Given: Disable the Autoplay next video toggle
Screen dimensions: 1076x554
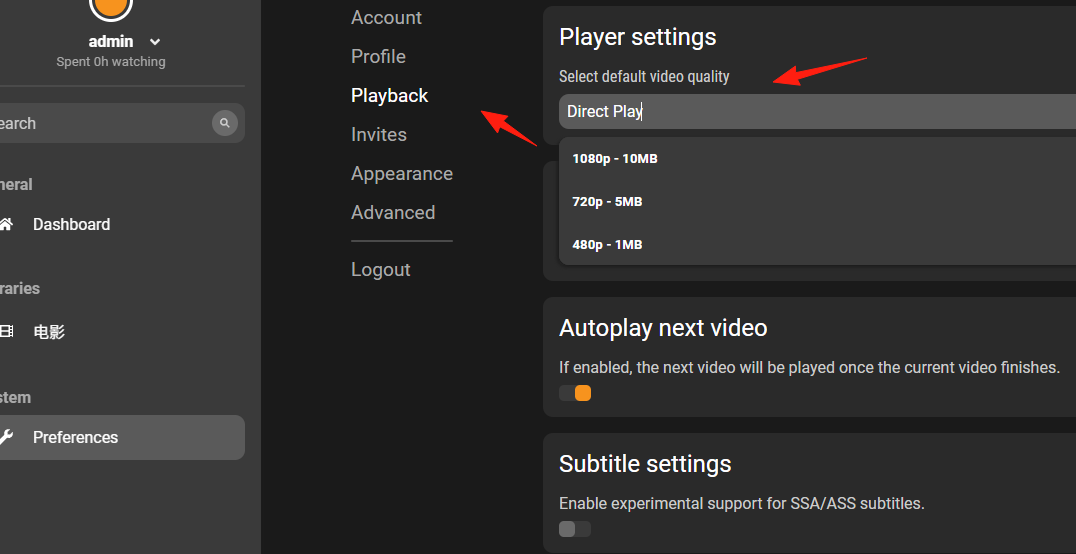Looking at the screenshot, I should pos(575,393).
